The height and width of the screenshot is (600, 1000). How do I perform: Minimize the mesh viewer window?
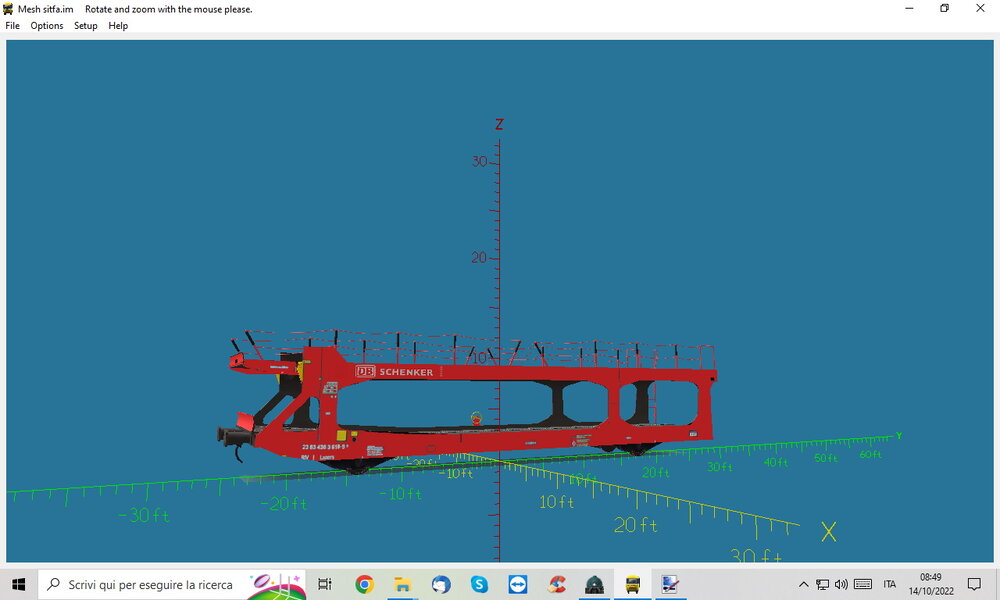tap(909, 8)
